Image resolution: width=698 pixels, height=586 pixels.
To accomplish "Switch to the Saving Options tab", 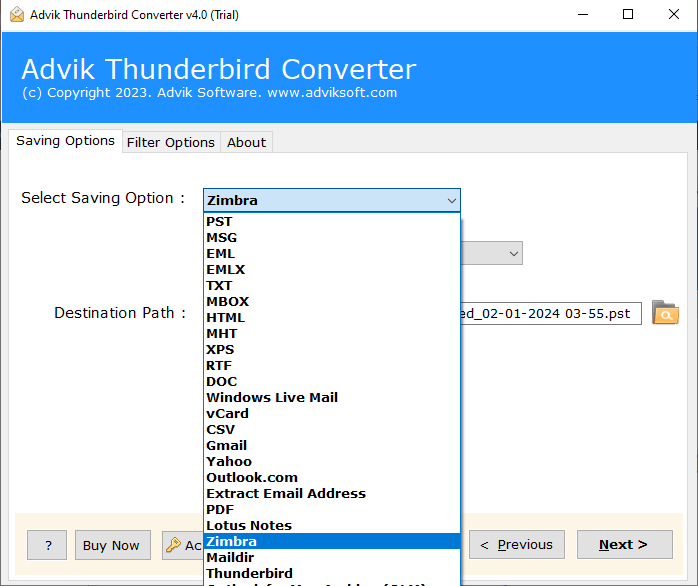I will tap(65, 141).
